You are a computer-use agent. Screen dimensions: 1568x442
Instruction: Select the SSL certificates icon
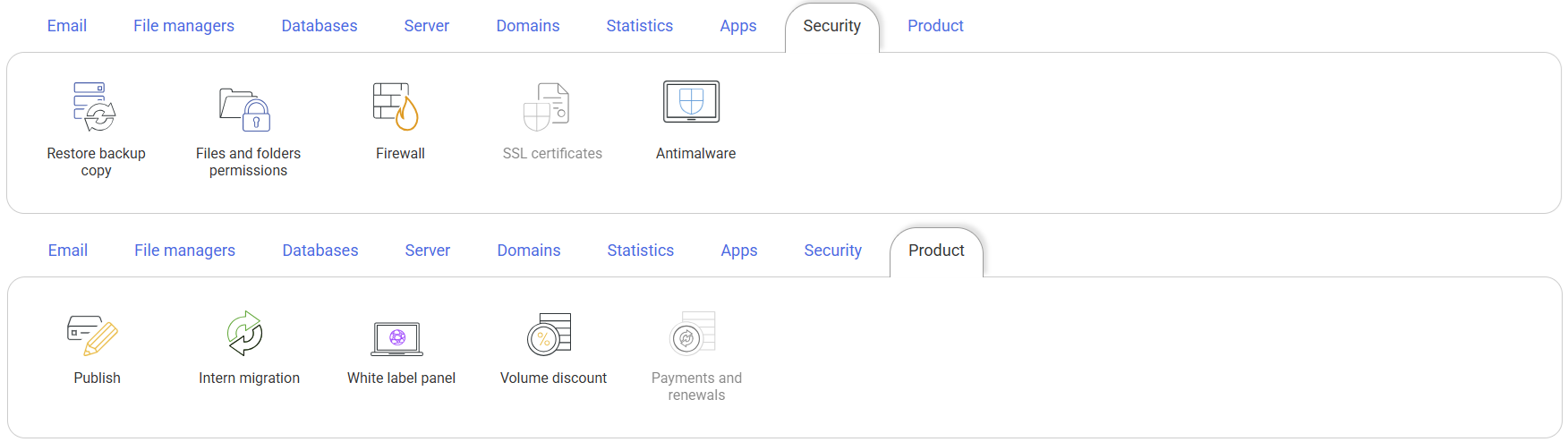(547, 107)
